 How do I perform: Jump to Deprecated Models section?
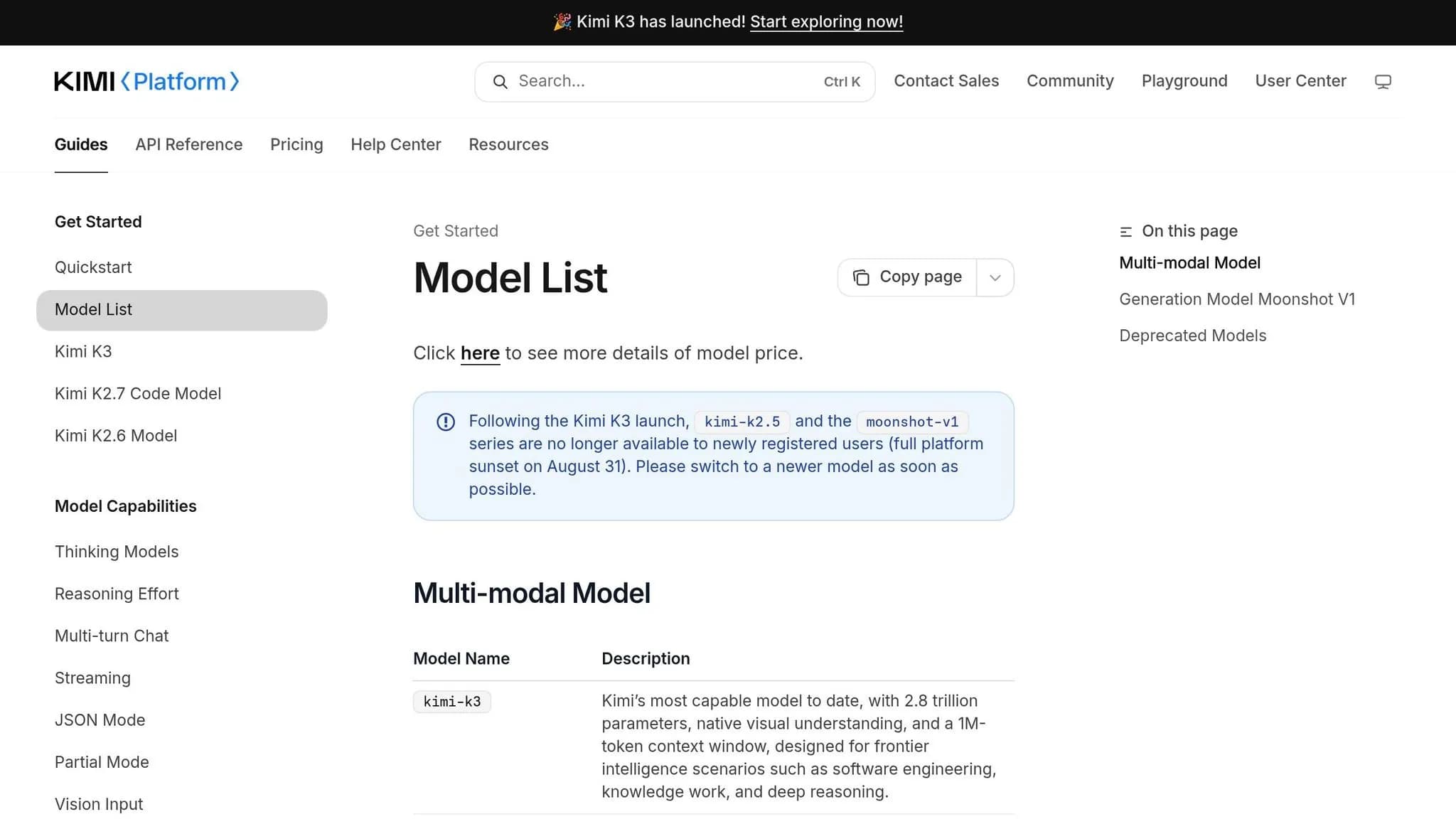tap(1192, 336)
